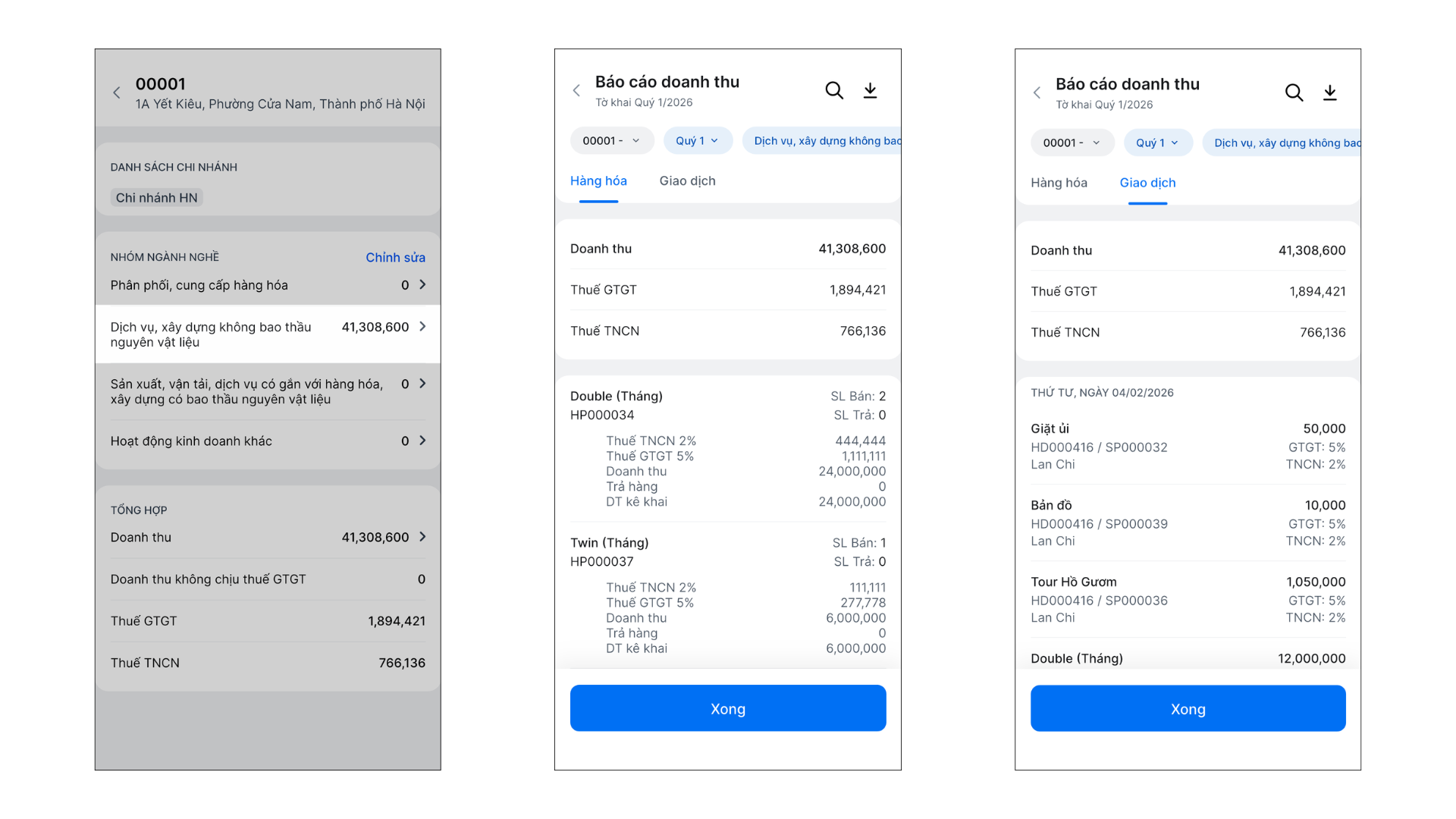The height and width of the screenshot is (819, 1456).
Task: Click Chỉnh sửa link in industry group
Action: tap(395, 258)
